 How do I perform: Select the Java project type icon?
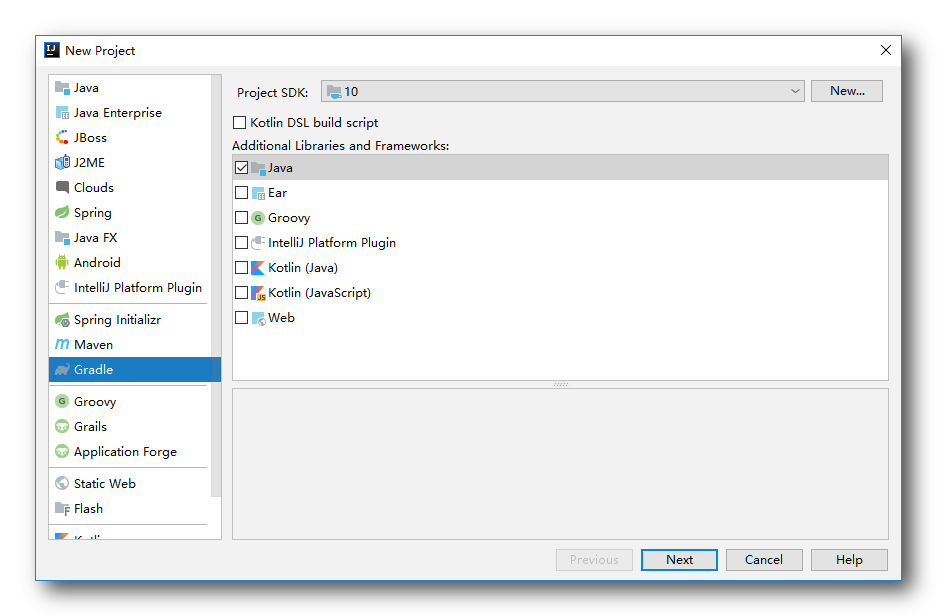click(62, 88)
